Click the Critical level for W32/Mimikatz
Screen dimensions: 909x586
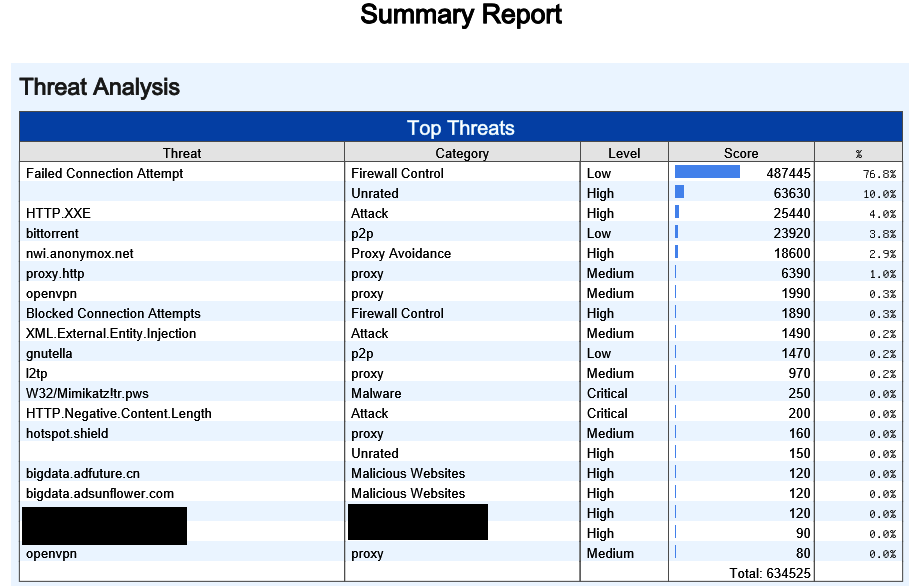point(607,393)
